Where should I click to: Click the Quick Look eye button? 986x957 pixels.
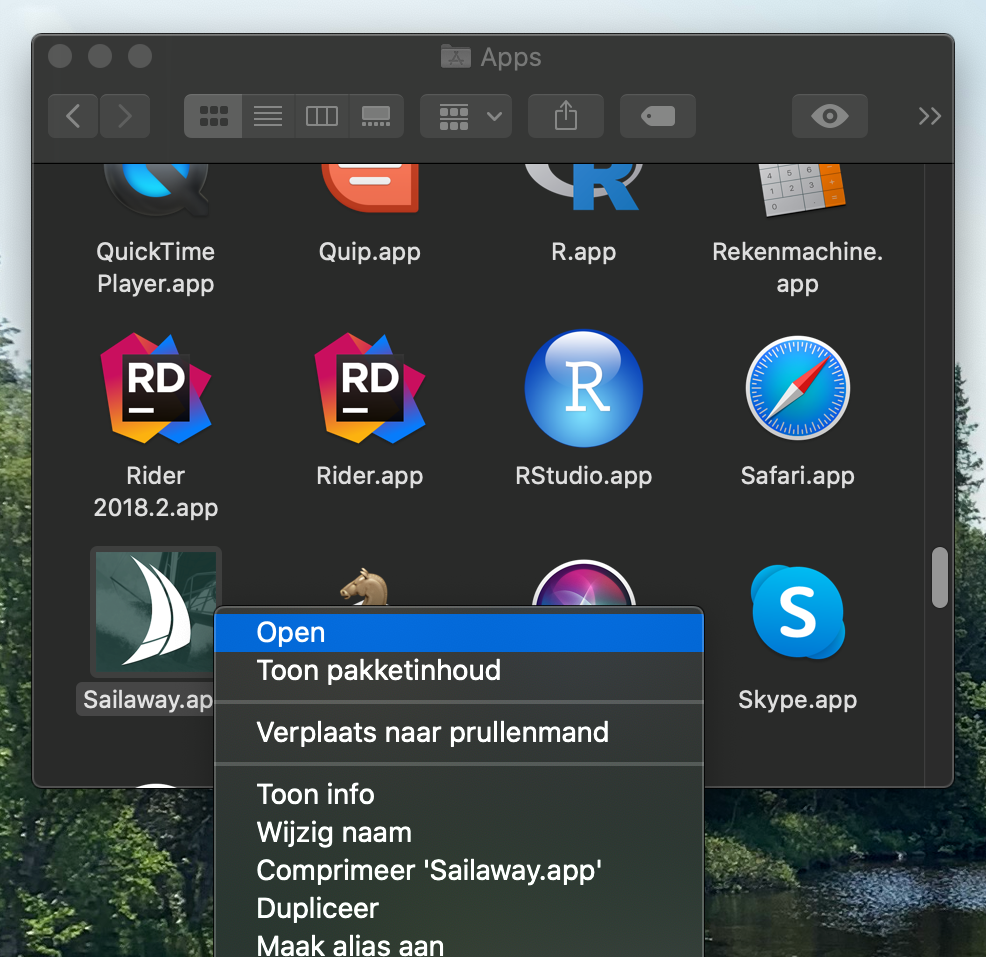829,116
